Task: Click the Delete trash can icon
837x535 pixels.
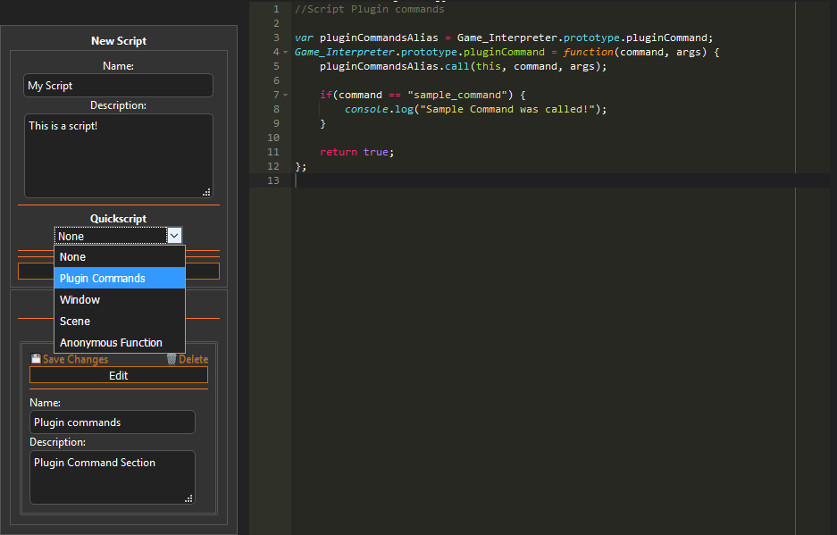Action: 171,359
